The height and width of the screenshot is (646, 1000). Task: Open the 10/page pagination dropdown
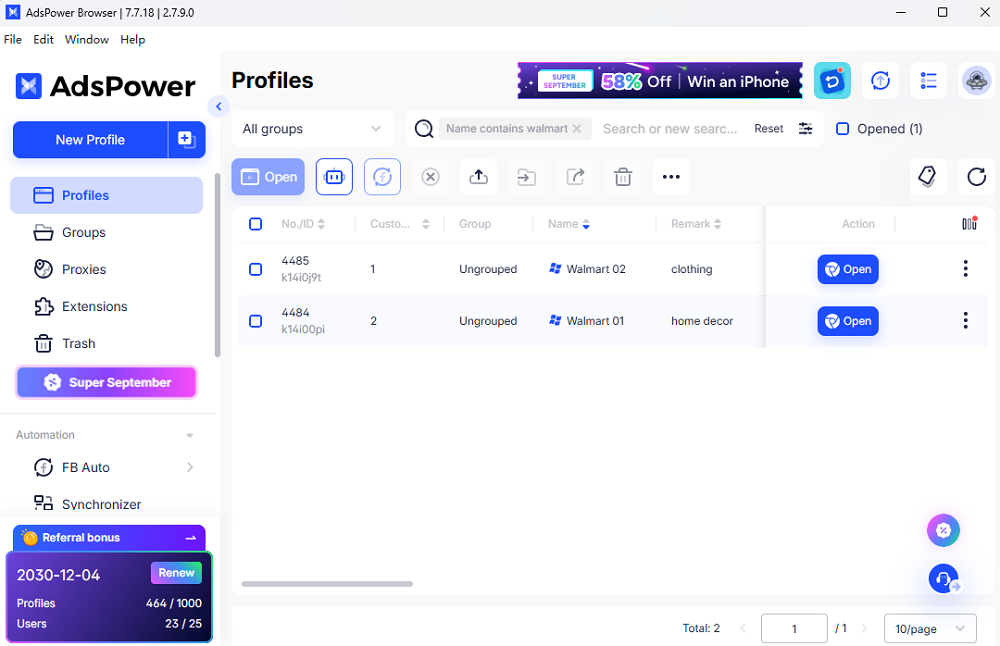pyautogui.click(x=930, y=629)
